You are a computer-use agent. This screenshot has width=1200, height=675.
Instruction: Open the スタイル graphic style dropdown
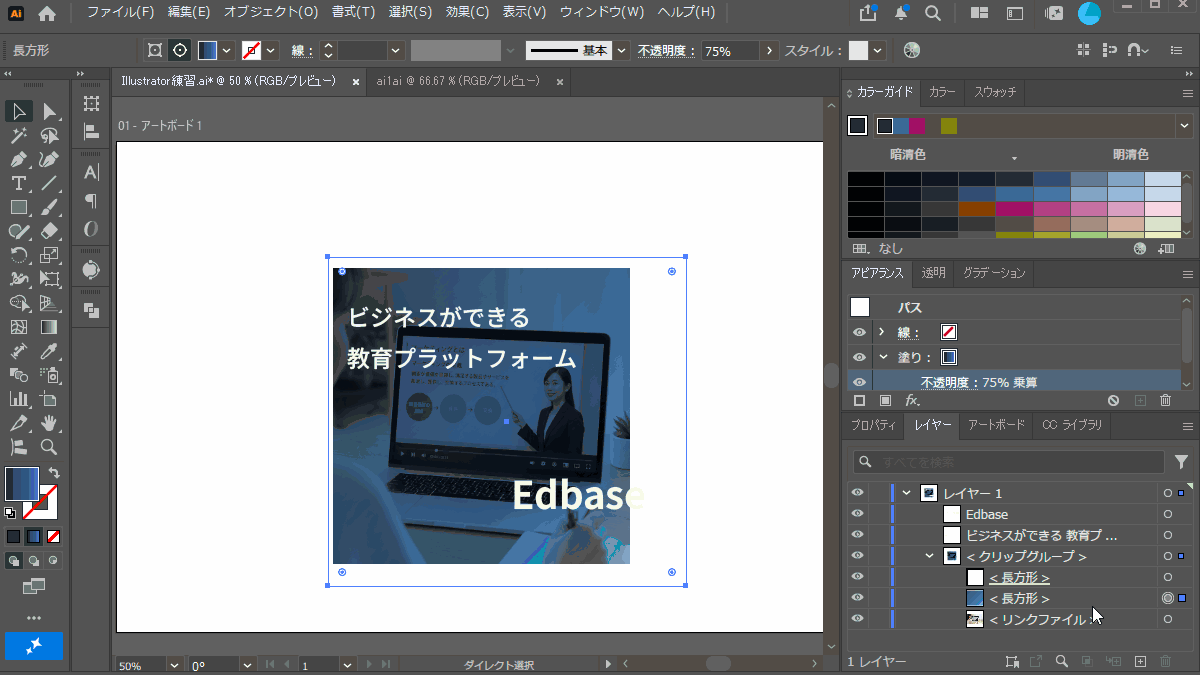click(x=878, y=51)
